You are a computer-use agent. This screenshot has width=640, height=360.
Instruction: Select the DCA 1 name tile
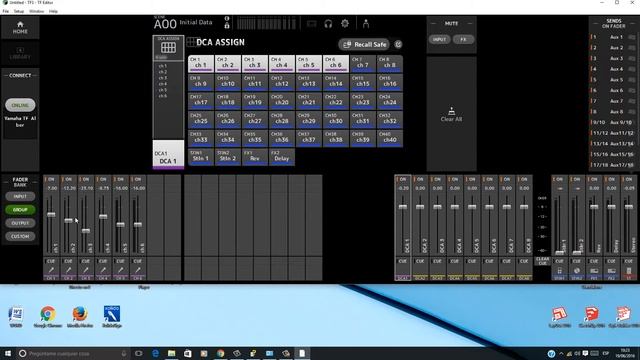[x=168, y=155]
